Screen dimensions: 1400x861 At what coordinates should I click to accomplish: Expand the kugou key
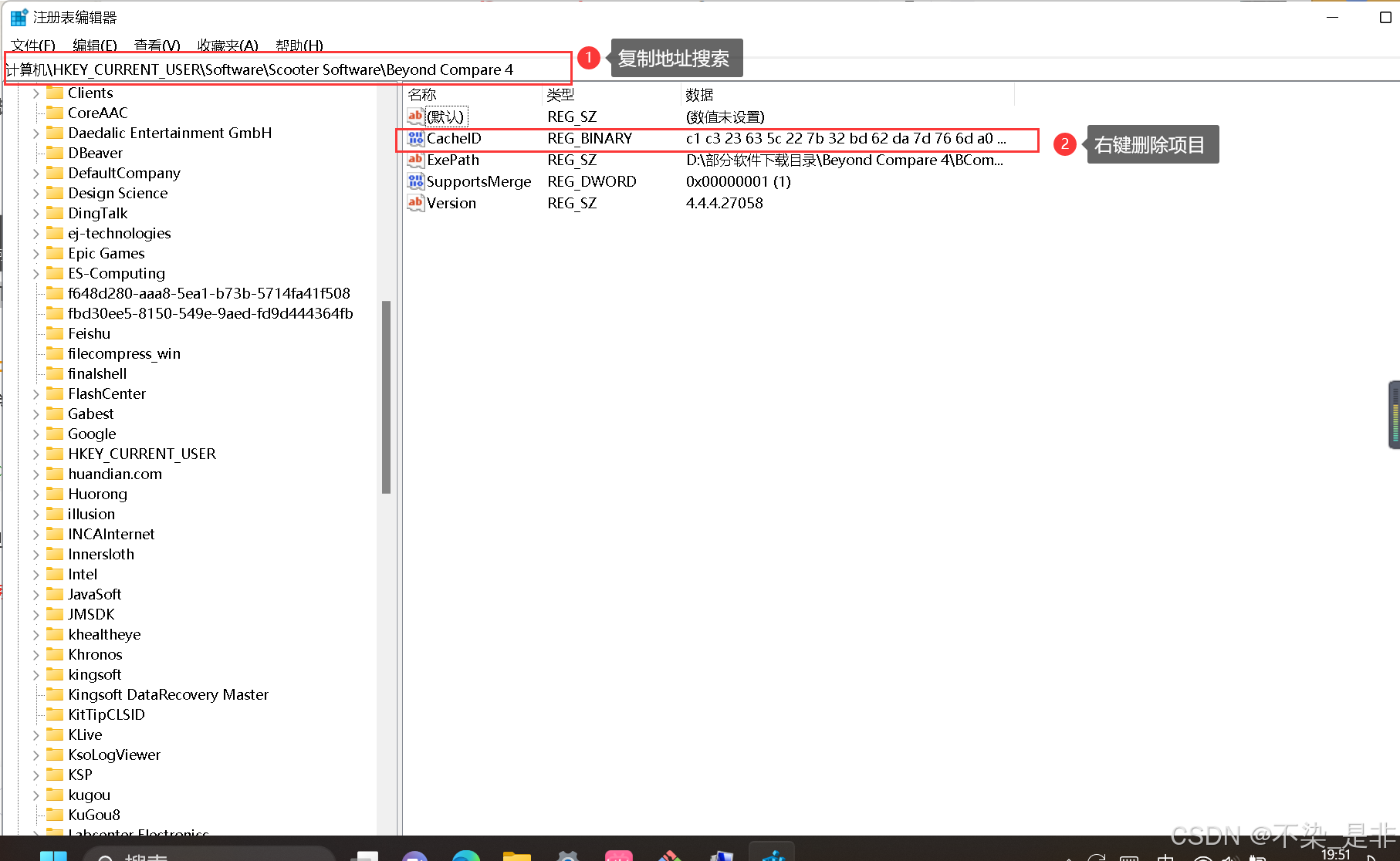point(36,795)
